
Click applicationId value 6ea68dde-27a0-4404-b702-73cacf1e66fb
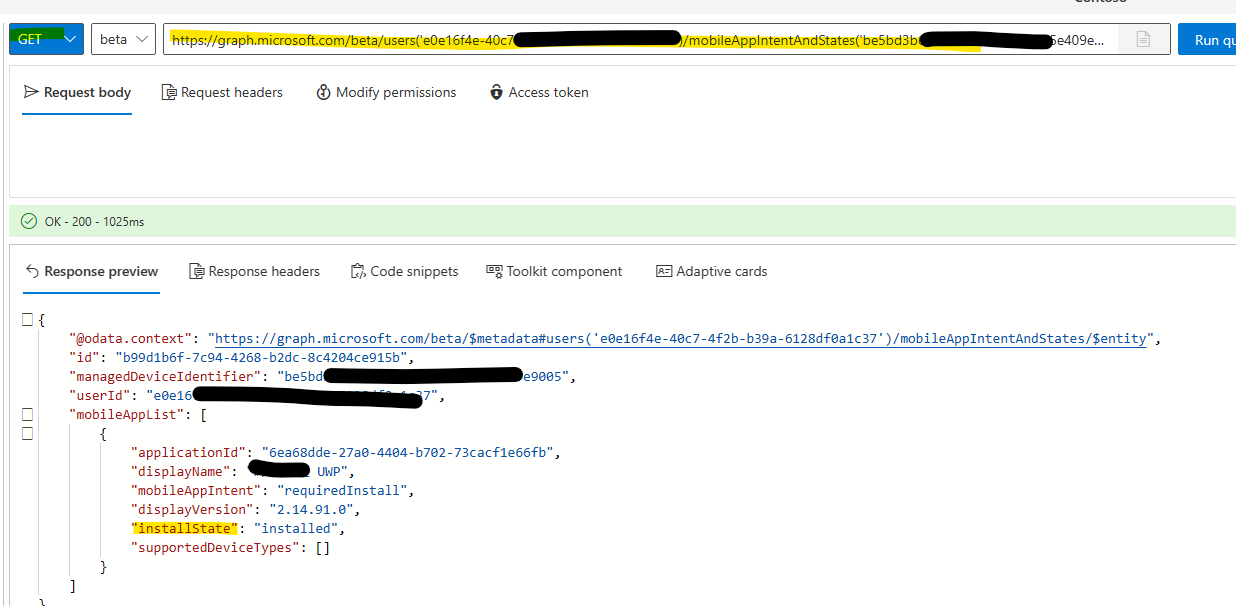pos(408,452)
